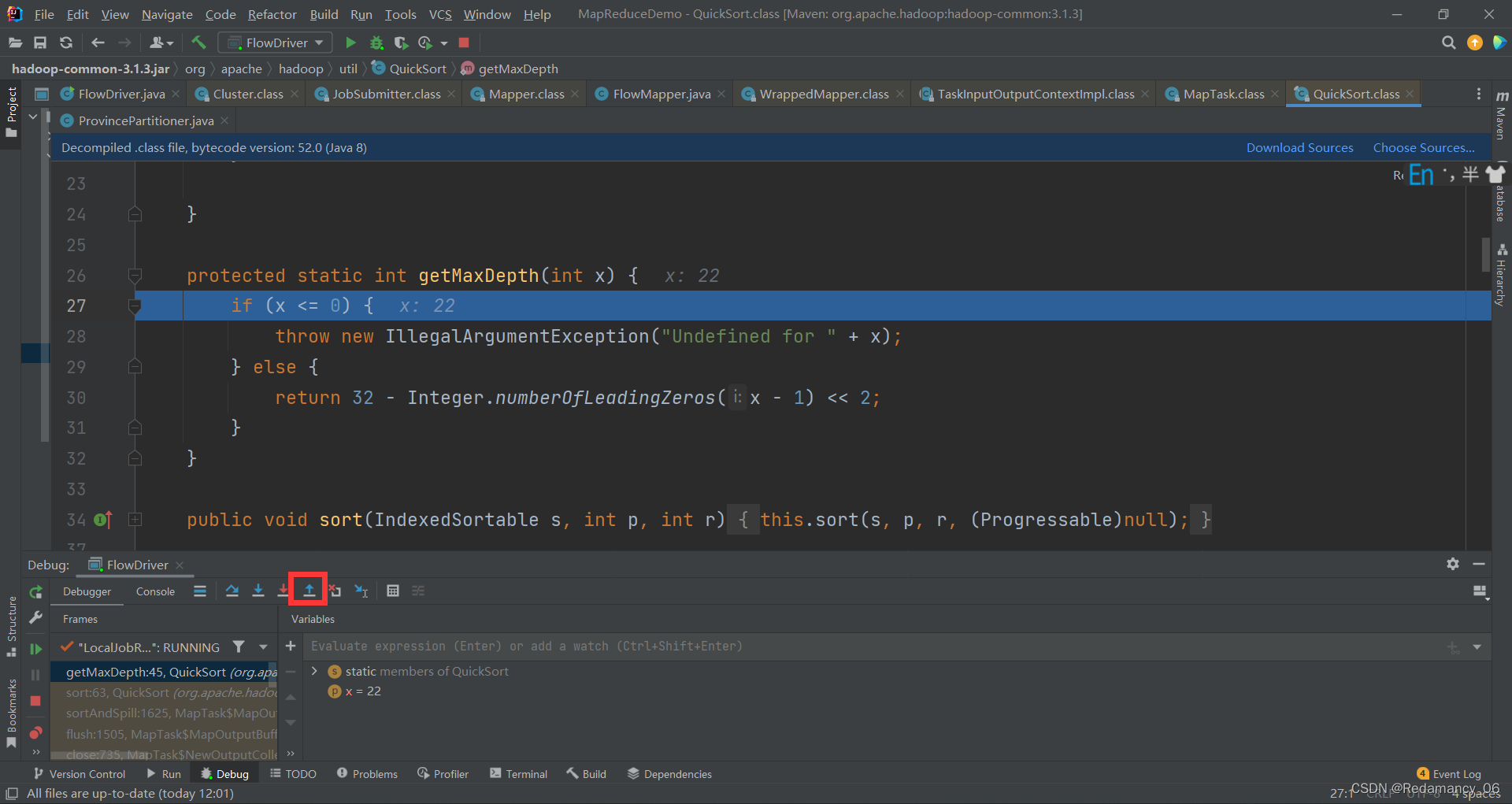Run FlowDriver with green play icon
Screen dimensions: 1512x804
click(x=351, y=43)
